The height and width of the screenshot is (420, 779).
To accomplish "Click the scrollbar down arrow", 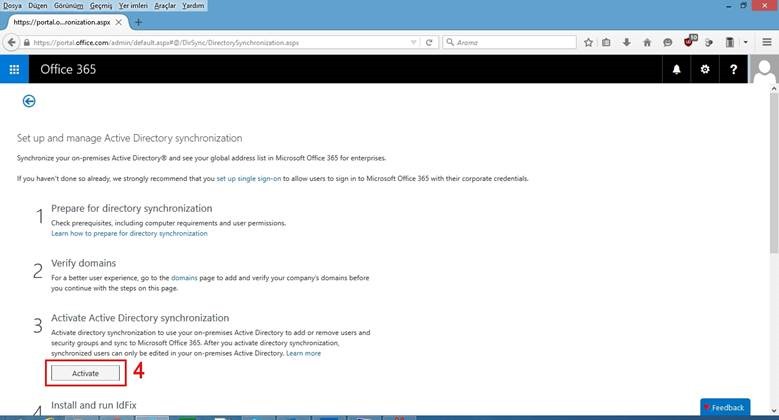I will point(774,411).
